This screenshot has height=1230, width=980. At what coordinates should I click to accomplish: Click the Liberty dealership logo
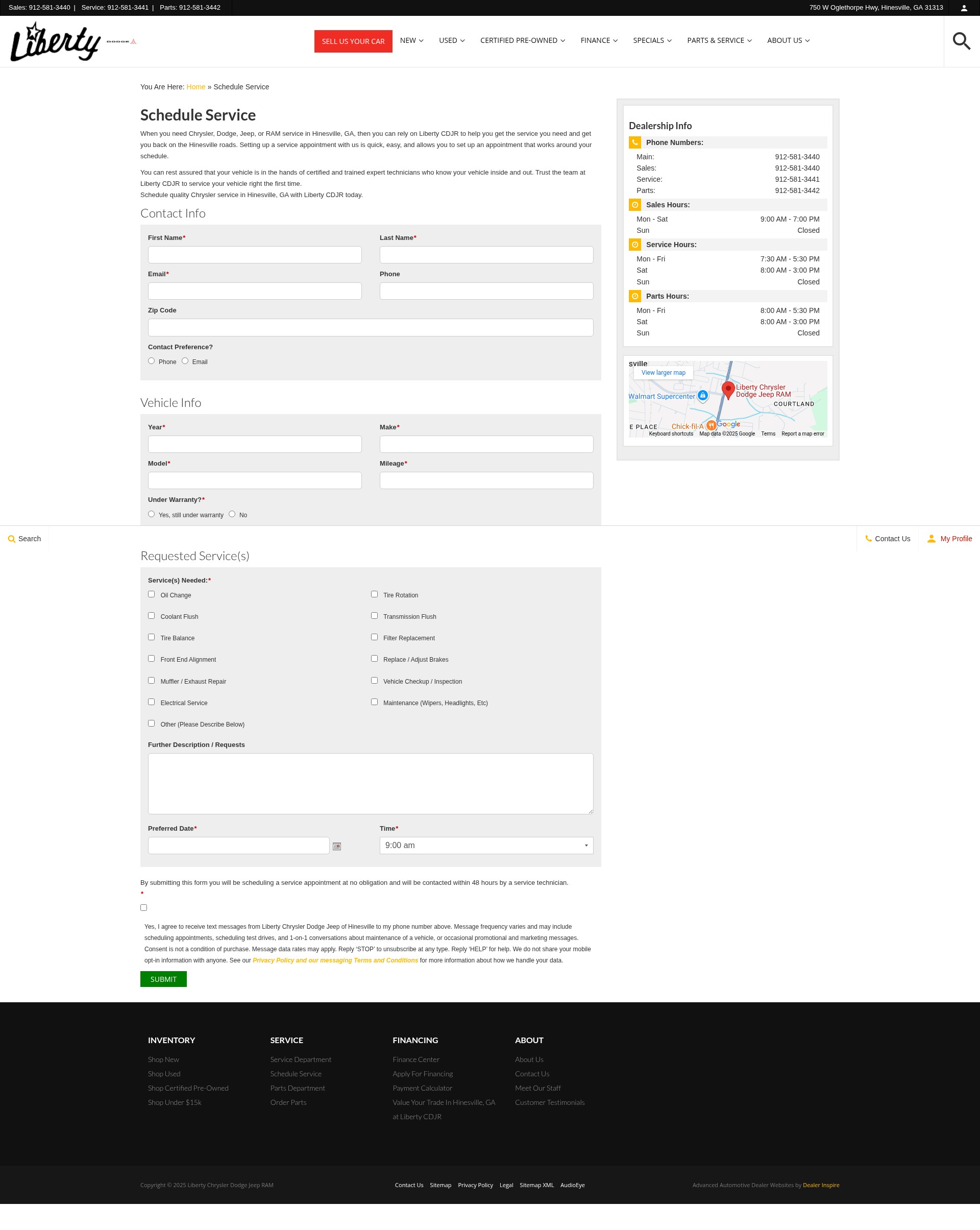tap(55, 42)
